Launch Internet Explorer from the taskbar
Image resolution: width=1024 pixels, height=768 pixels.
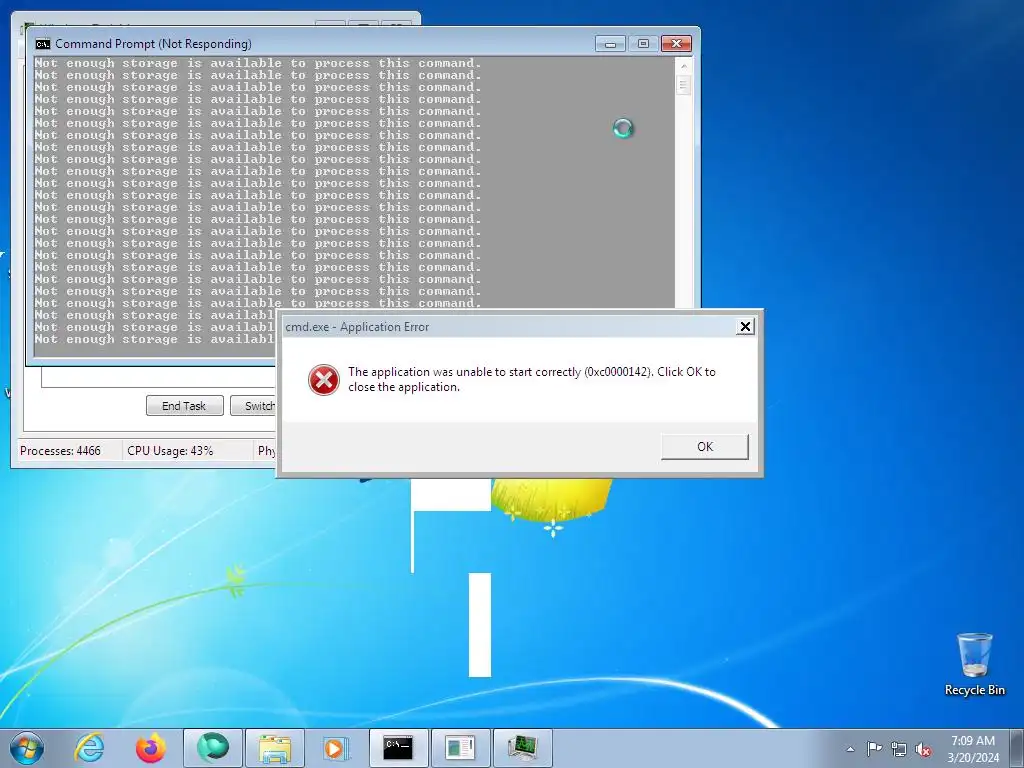(89, 748)
